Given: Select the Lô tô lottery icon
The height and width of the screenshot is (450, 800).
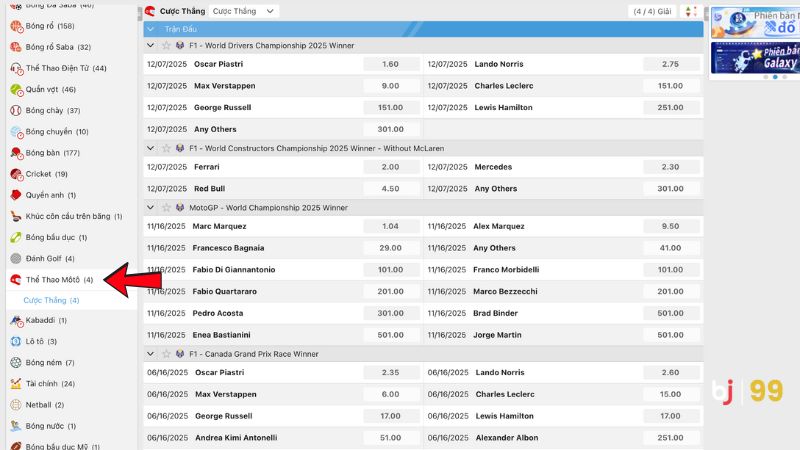Looking at the screenshot, I should [16, 341].
